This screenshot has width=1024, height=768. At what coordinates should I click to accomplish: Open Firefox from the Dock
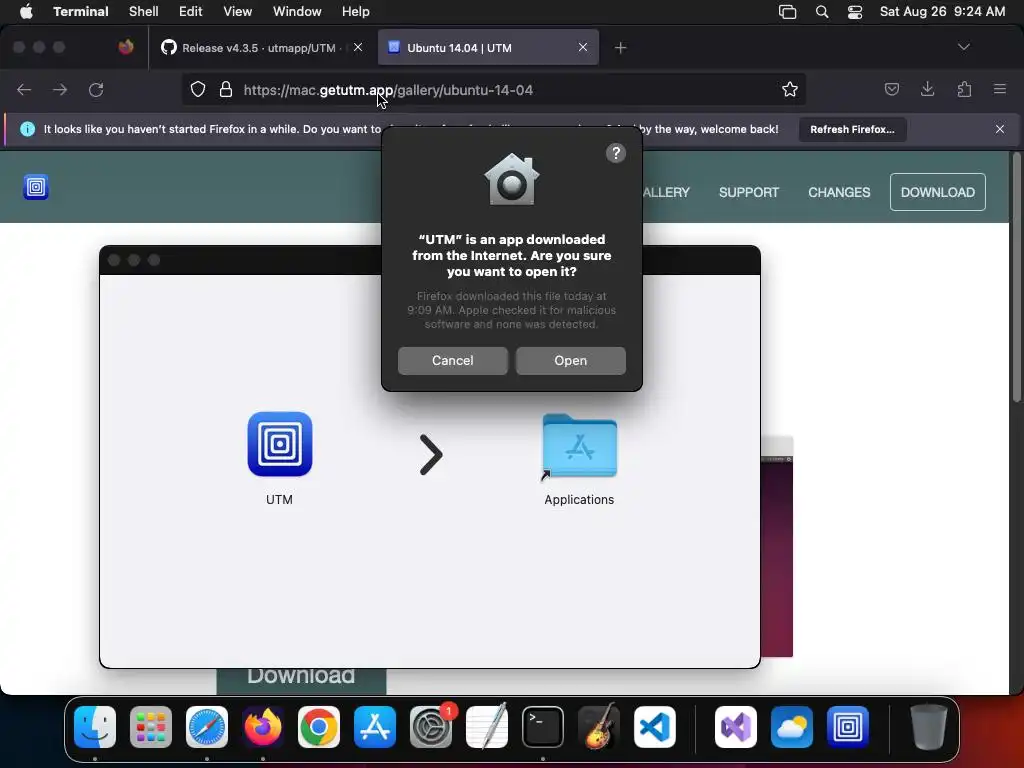[263, 727]
